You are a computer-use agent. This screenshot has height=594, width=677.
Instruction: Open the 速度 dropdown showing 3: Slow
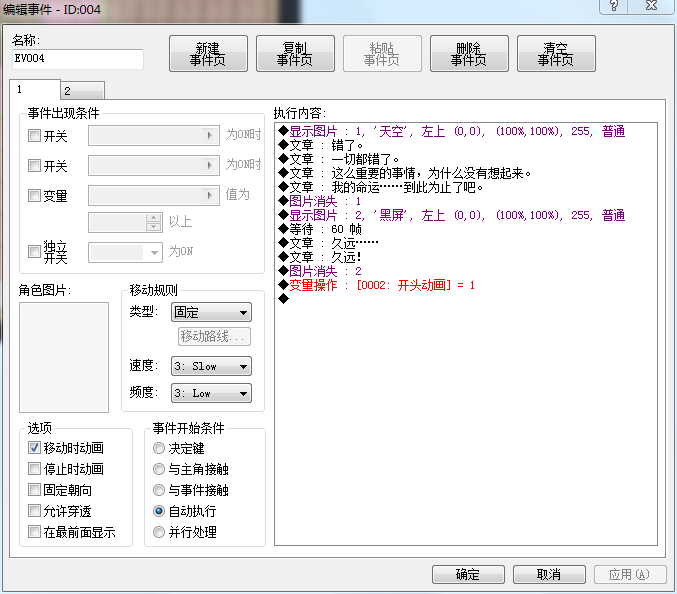pyautogui.click(x=211, y=366)
